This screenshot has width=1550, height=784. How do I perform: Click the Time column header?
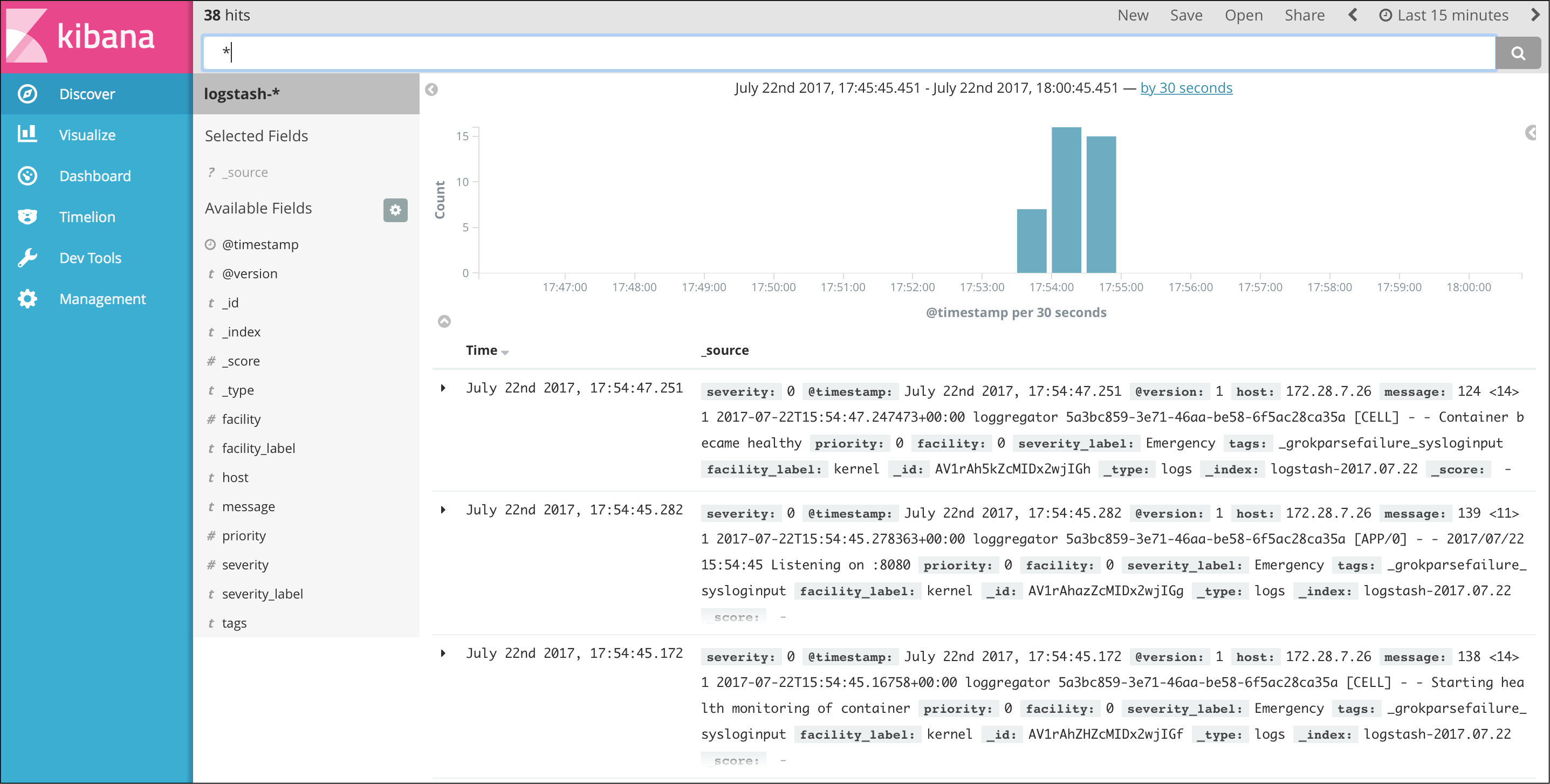click(x=482, y=350)
